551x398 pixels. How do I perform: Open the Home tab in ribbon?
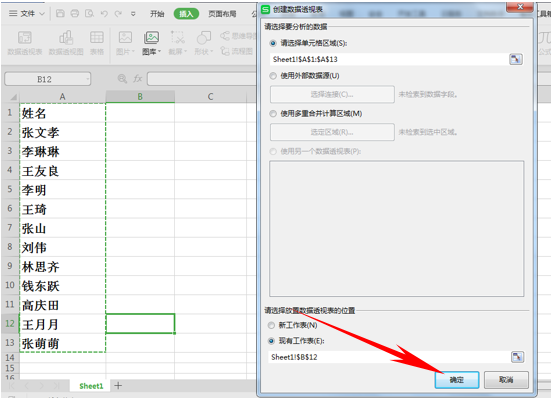tap(157, 14)
